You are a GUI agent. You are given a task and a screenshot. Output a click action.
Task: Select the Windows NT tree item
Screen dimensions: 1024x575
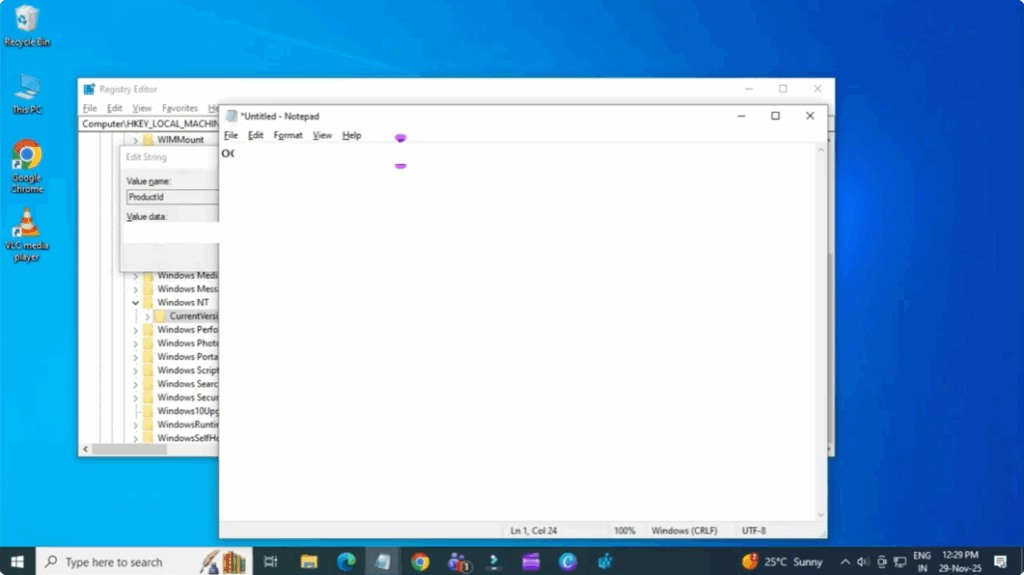tap(183, 303)
